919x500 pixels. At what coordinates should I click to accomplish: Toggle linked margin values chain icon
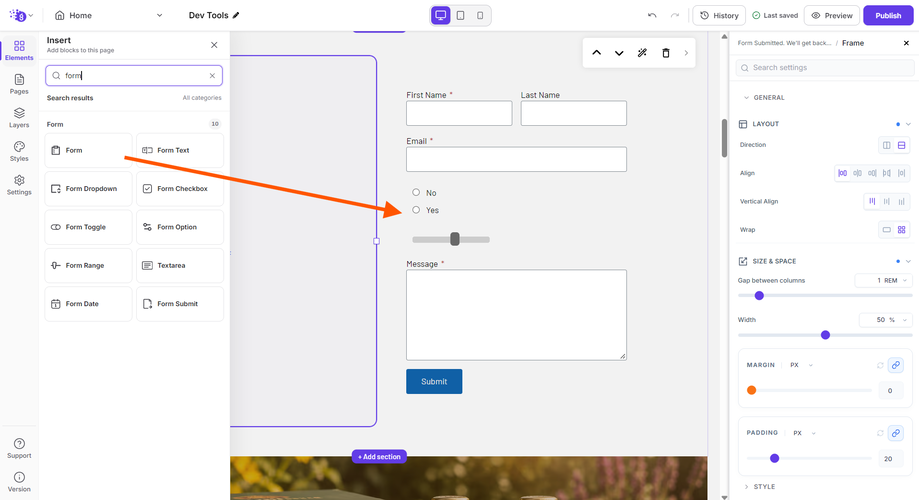[896, 365]
